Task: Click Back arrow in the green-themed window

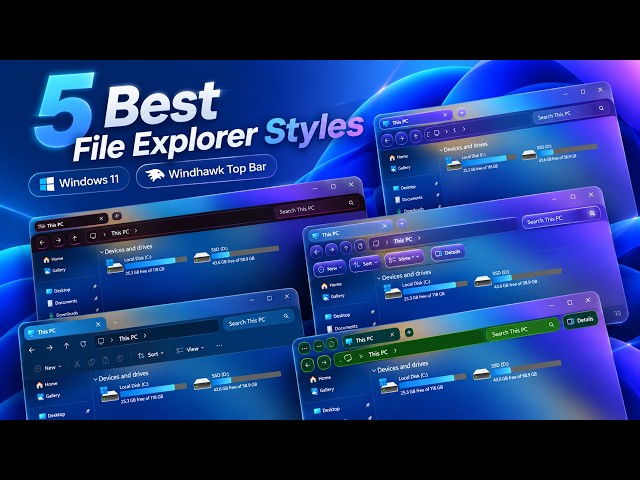Action: [x=307, y=364]
